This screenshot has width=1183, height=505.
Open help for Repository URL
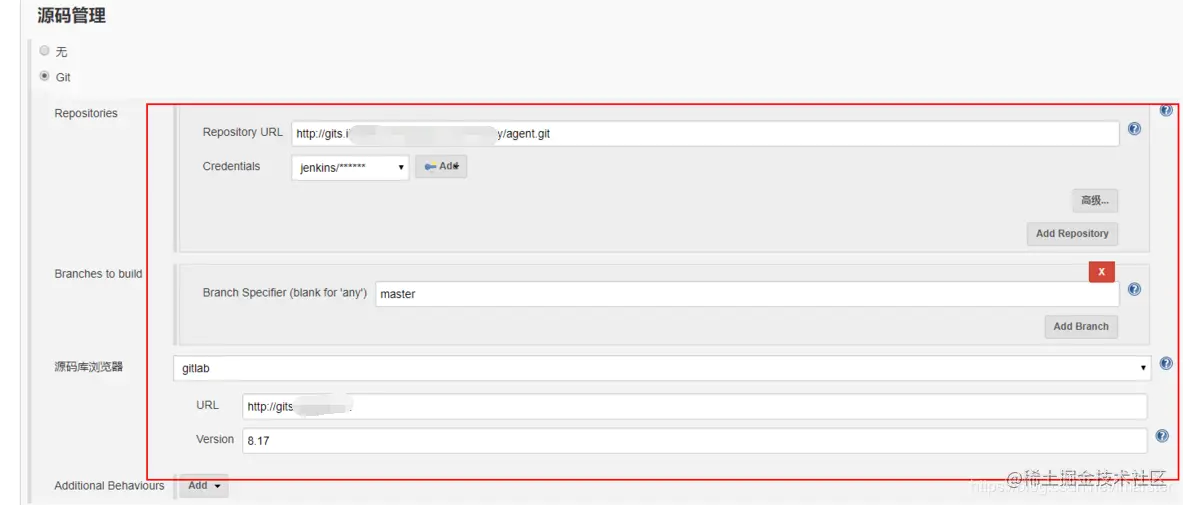click(1134, 129)
